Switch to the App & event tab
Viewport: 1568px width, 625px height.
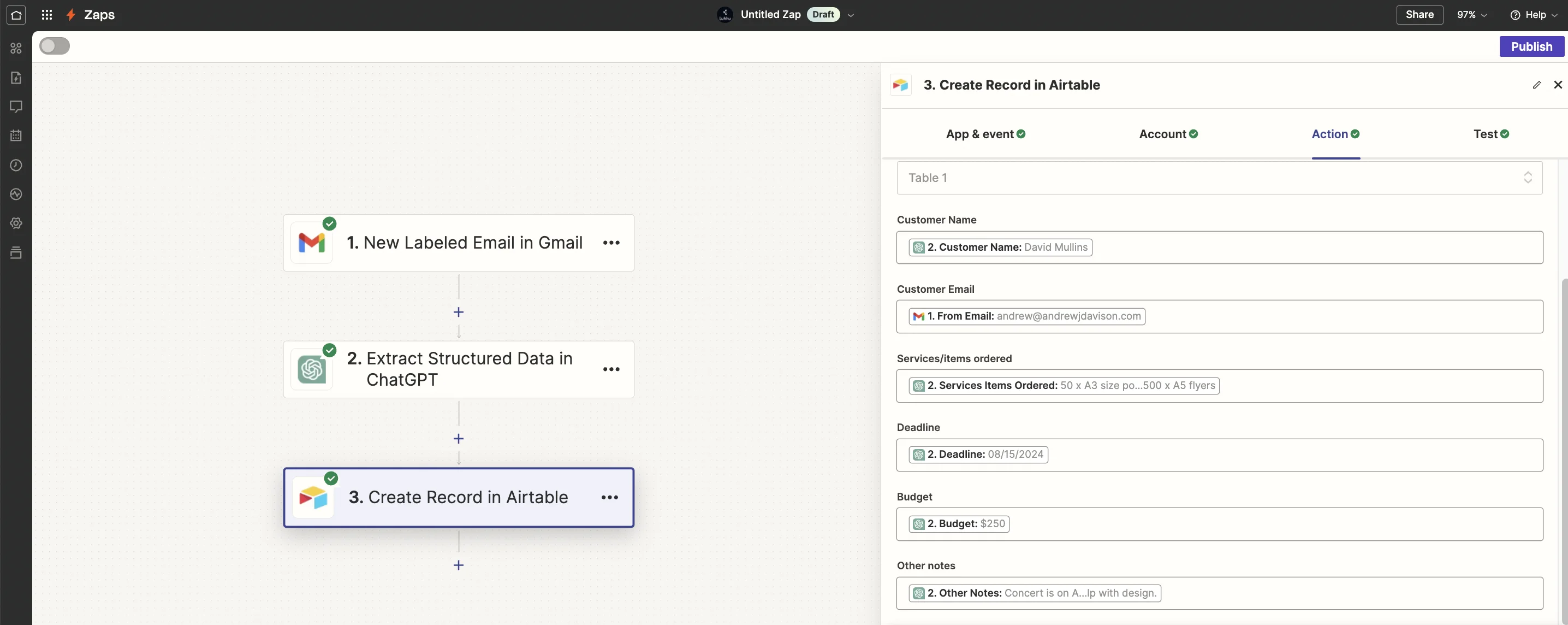pyautogui.click(x=985, y=134)
